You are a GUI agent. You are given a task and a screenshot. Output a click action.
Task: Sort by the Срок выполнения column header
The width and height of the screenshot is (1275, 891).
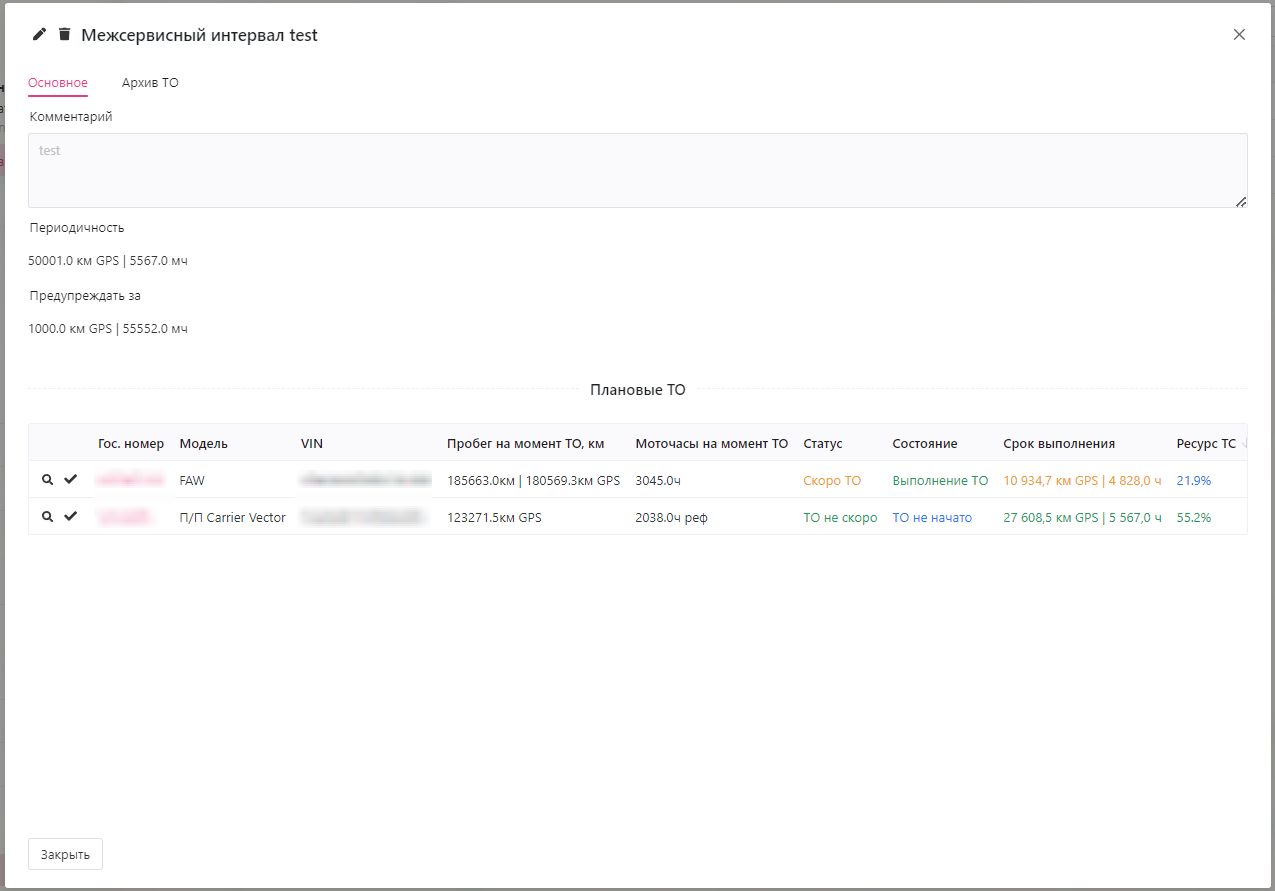(1059, 444)
